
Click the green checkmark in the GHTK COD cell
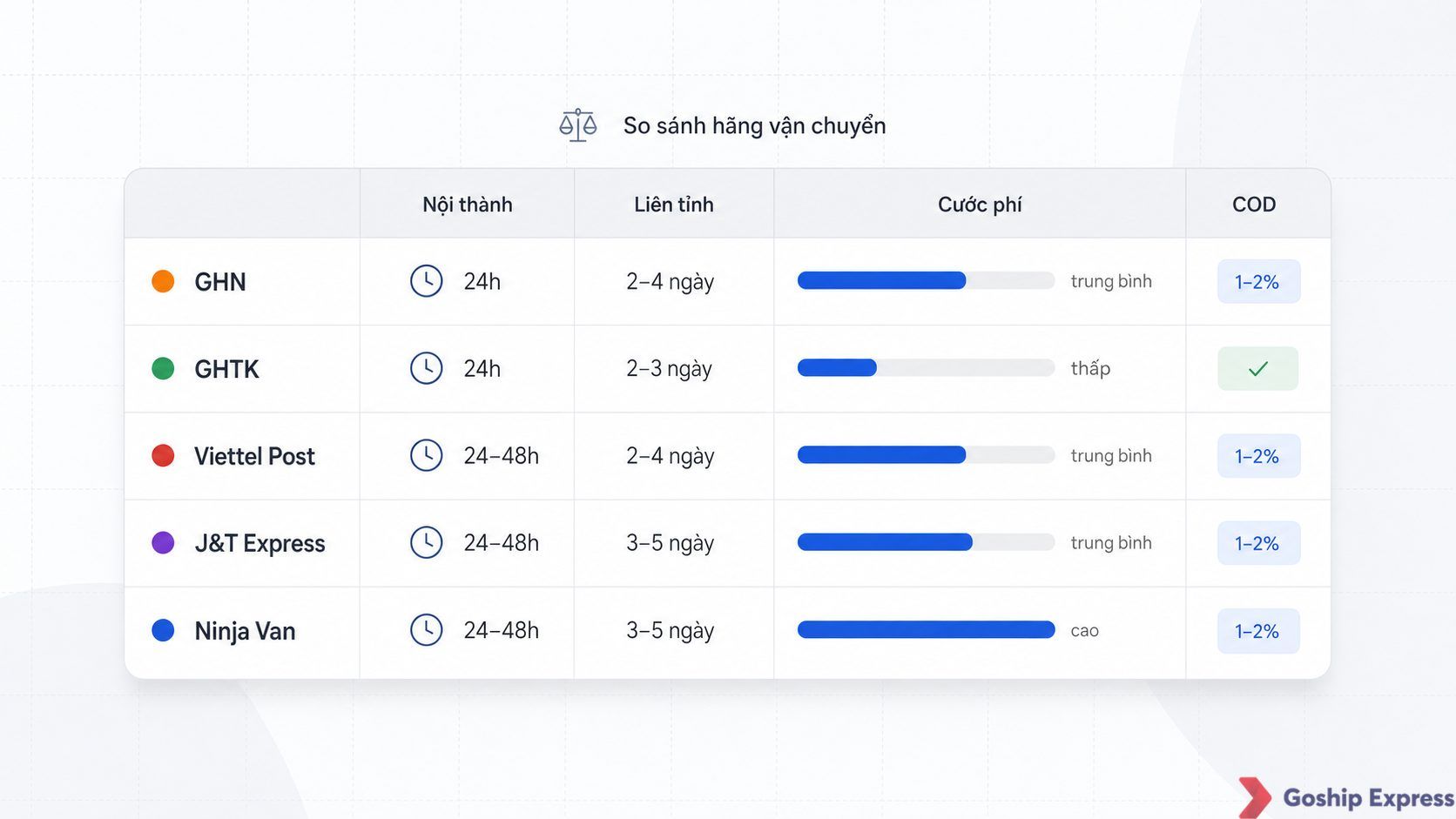(x=1257, y=369)
